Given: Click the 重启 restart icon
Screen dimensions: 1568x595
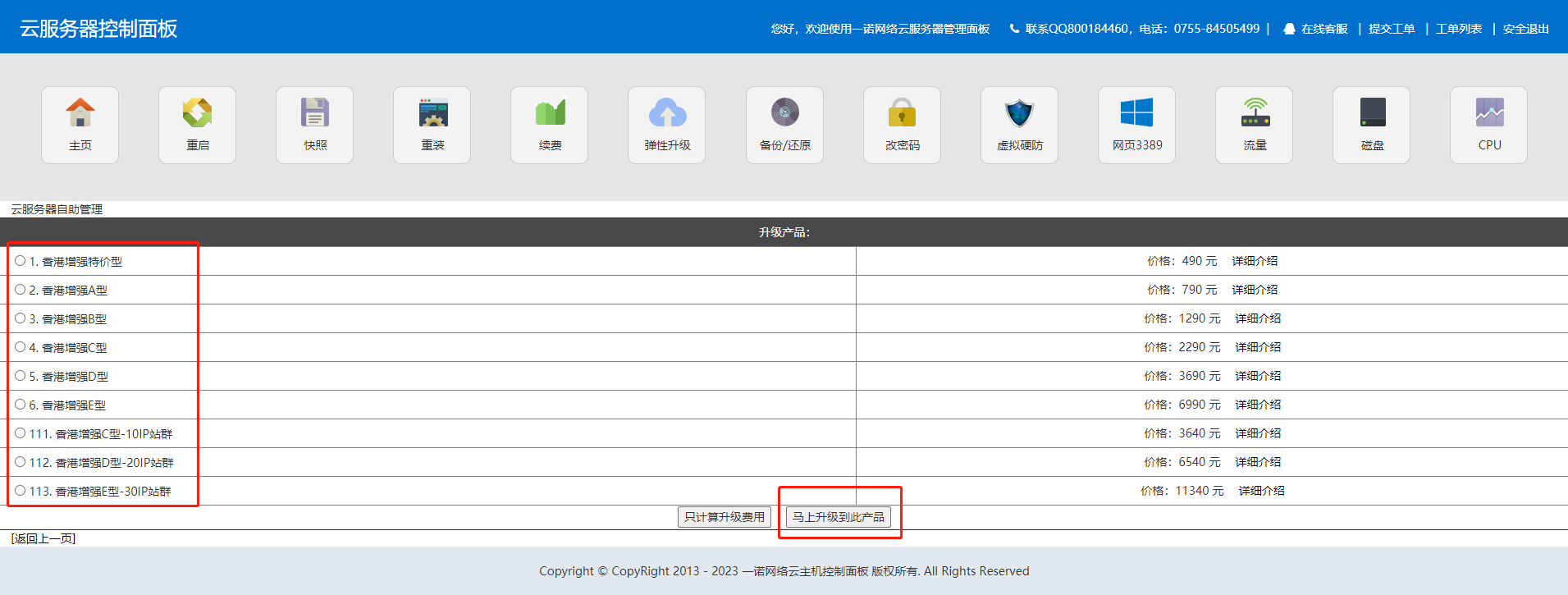Looking at the screenshot, I should coord(197,114).
